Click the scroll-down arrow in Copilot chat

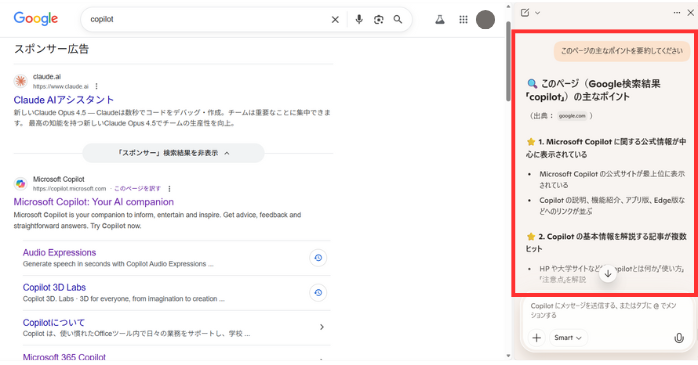point(608,274)
